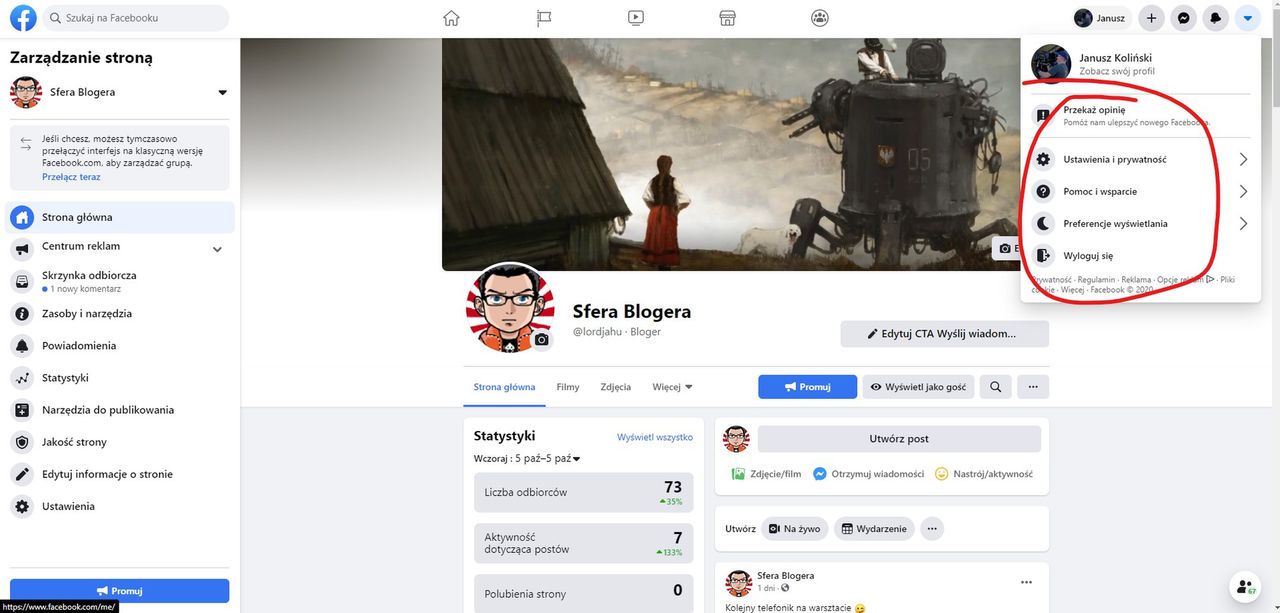Click the camera icon on the profile picture
The height and width of the screenshot is (613, 1280).
(541, 340)
